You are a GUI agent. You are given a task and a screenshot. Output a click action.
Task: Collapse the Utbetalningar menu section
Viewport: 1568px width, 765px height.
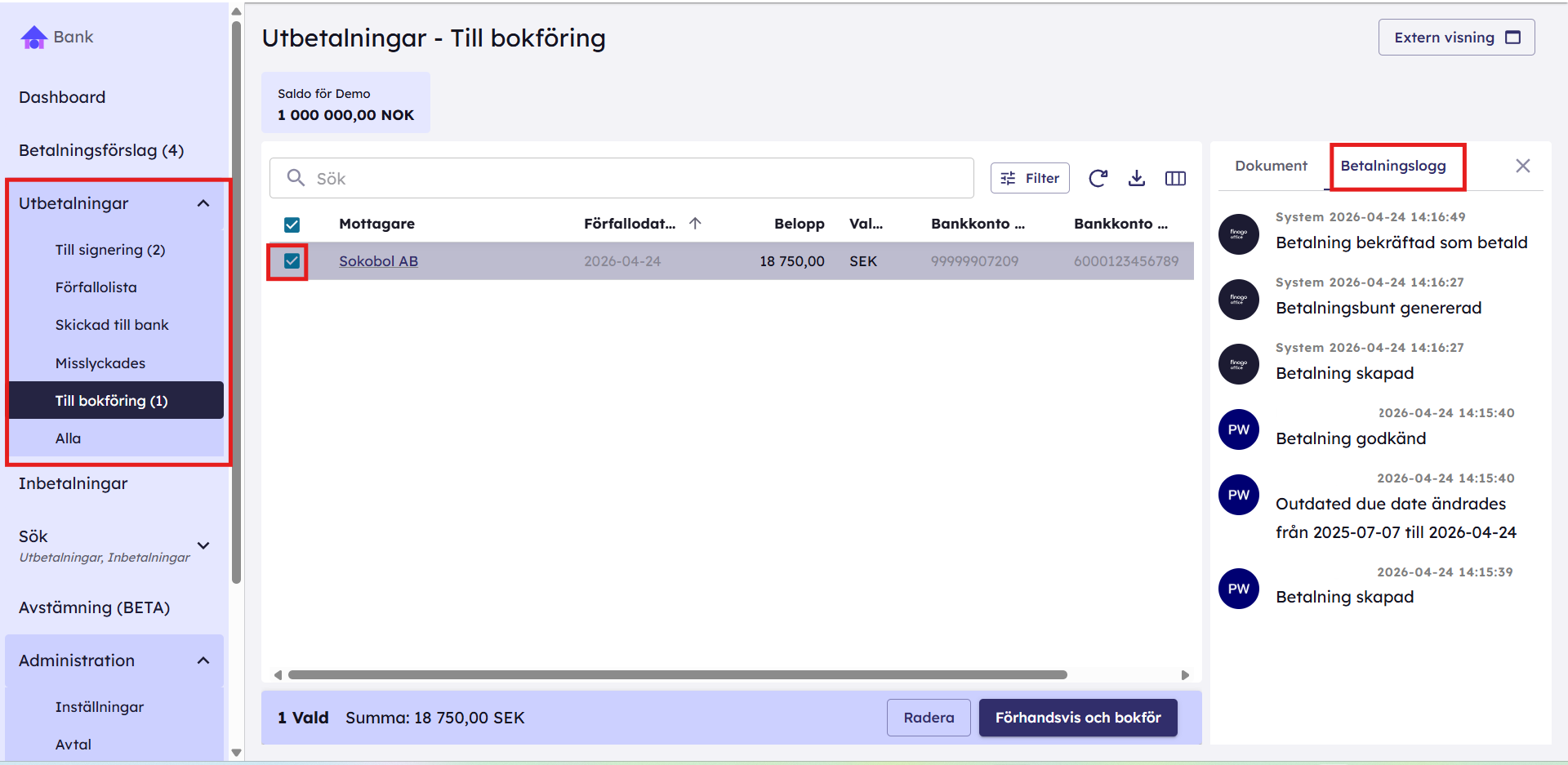tap(203, 203)
